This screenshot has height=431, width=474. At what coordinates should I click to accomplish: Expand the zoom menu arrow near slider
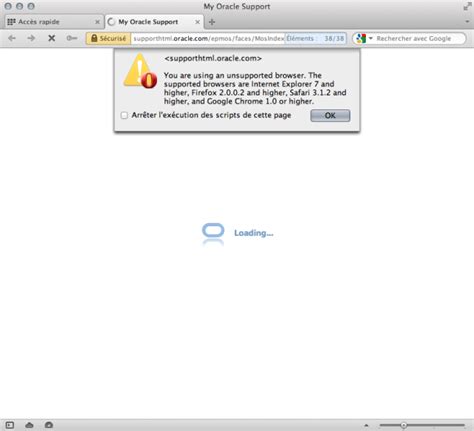(x=366, y=425)
